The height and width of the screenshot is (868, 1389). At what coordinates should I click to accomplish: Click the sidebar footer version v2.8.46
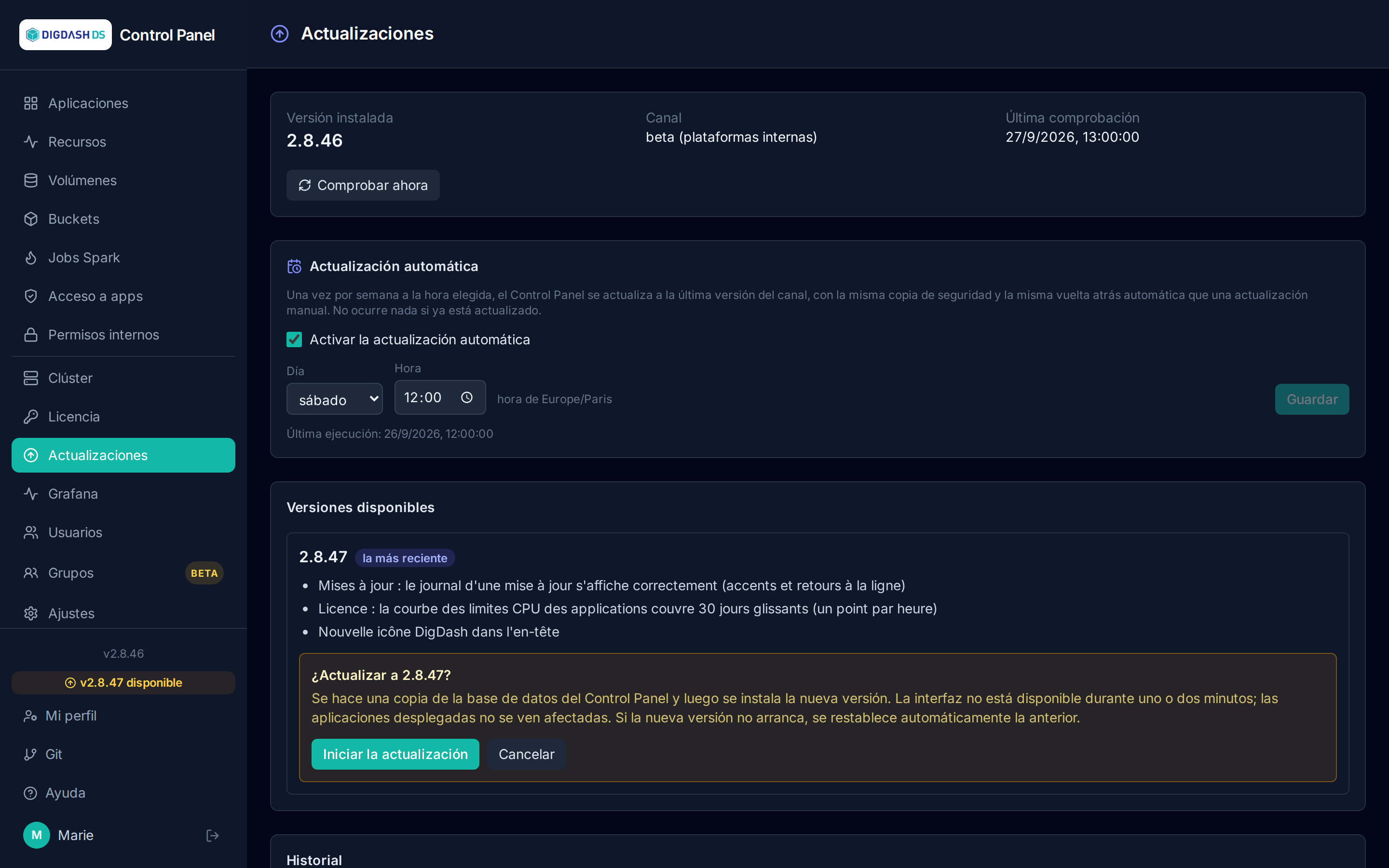point(123,654)
